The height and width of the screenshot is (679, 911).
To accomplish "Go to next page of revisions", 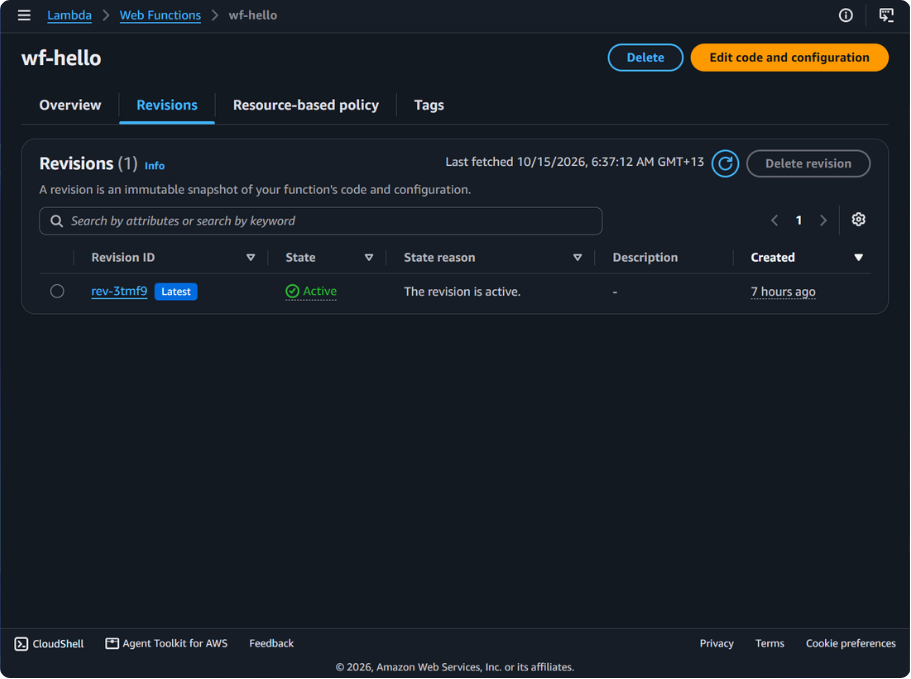I will tap(823, 220).
